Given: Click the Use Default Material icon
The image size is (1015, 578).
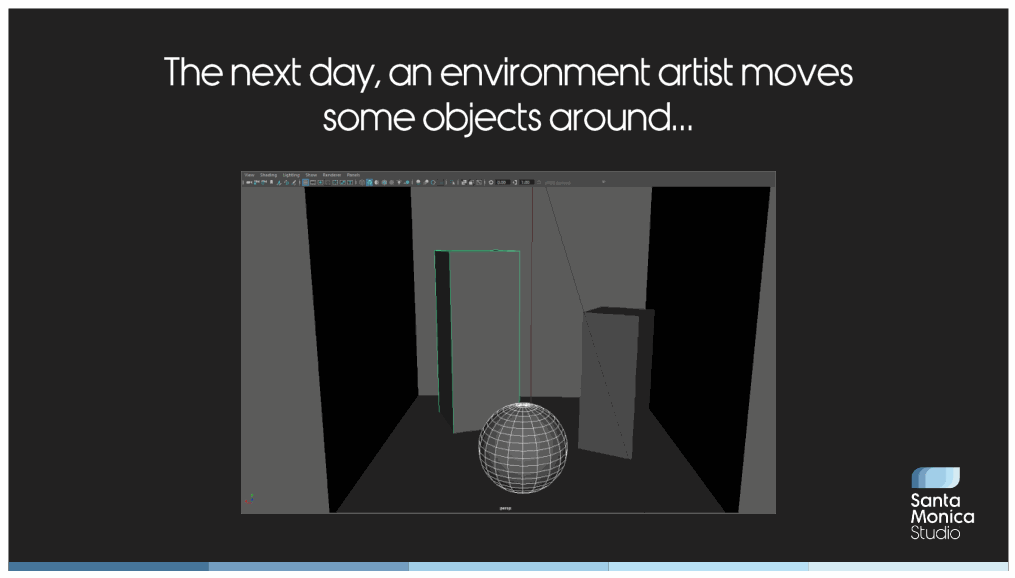Looking at the screenshot, I should point(377,183).
